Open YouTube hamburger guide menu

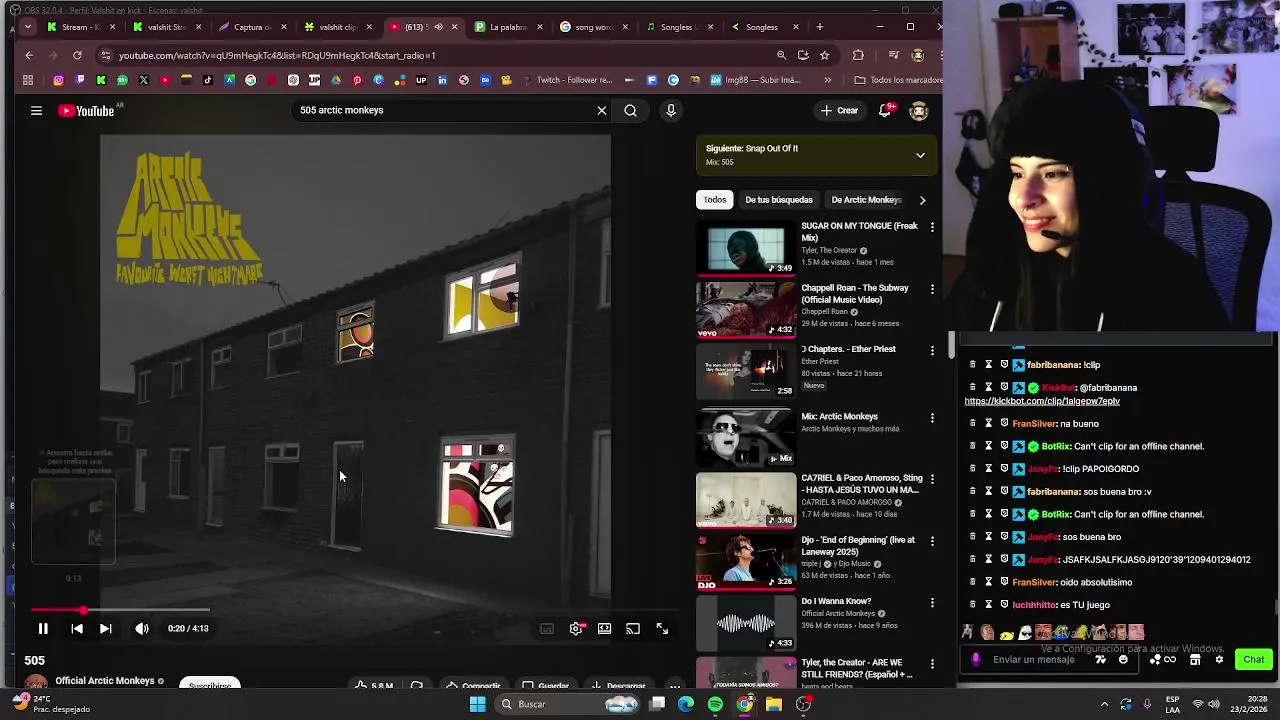coord(36,111)
